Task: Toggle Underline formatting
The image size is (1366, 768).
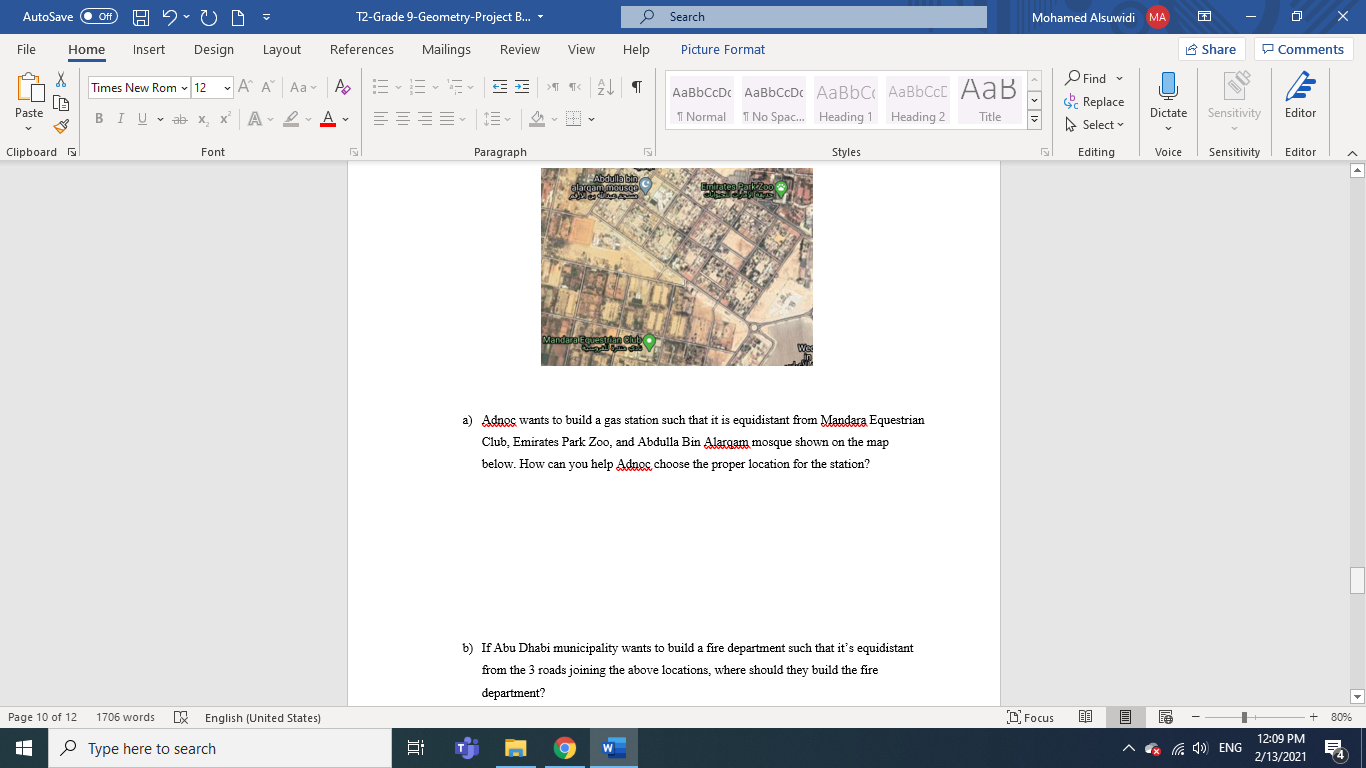Action: 142,119
